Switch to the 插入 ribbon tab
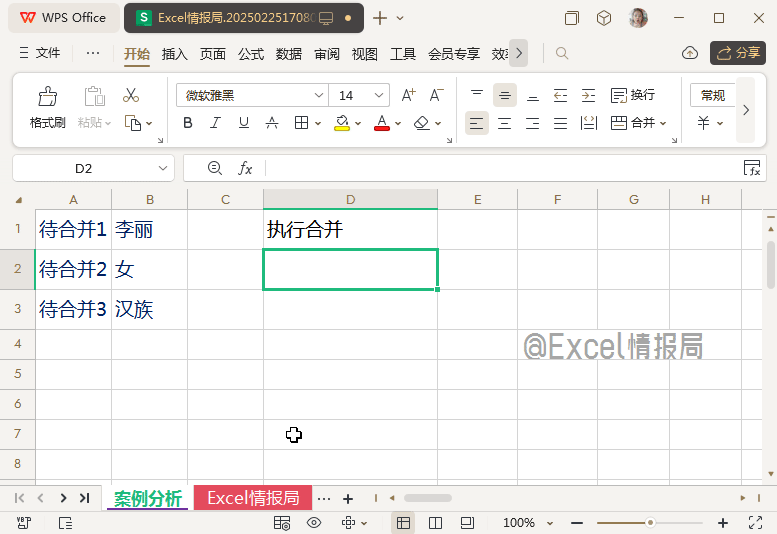Image resolution: width=777 pixels, height=534 pixels. 175,54
